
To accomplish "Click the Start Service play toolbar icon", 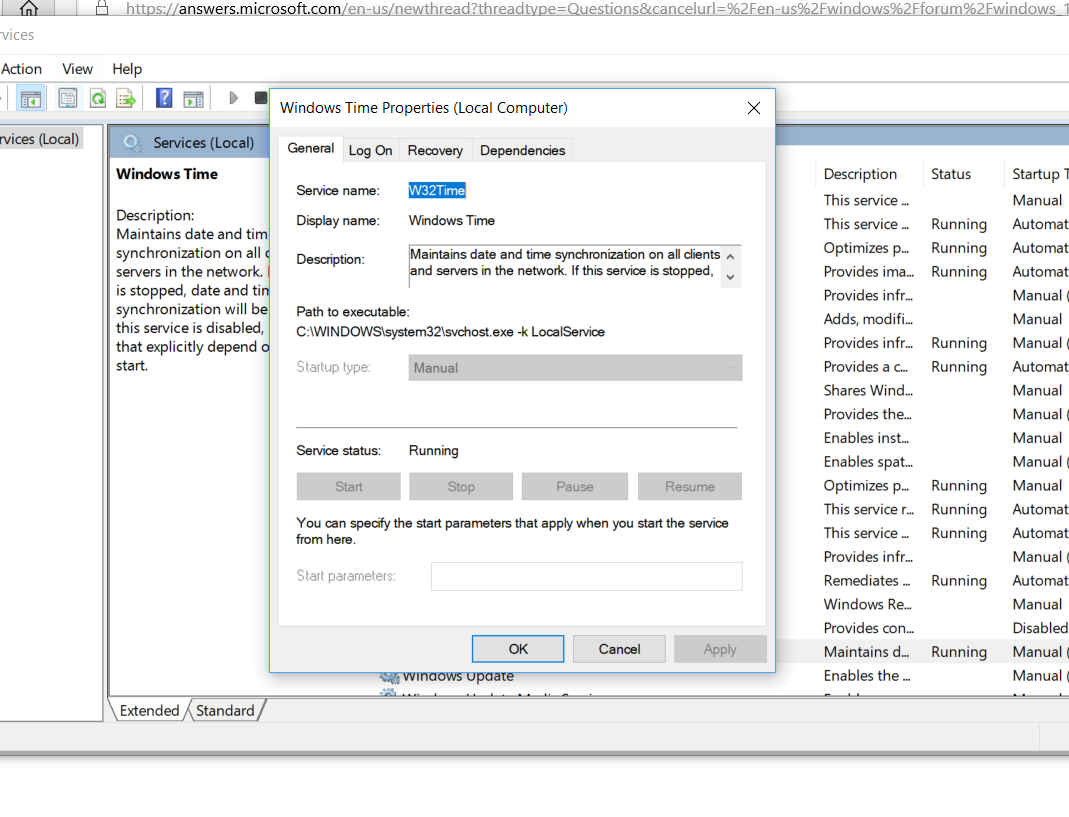I will (x=233, y=98).
